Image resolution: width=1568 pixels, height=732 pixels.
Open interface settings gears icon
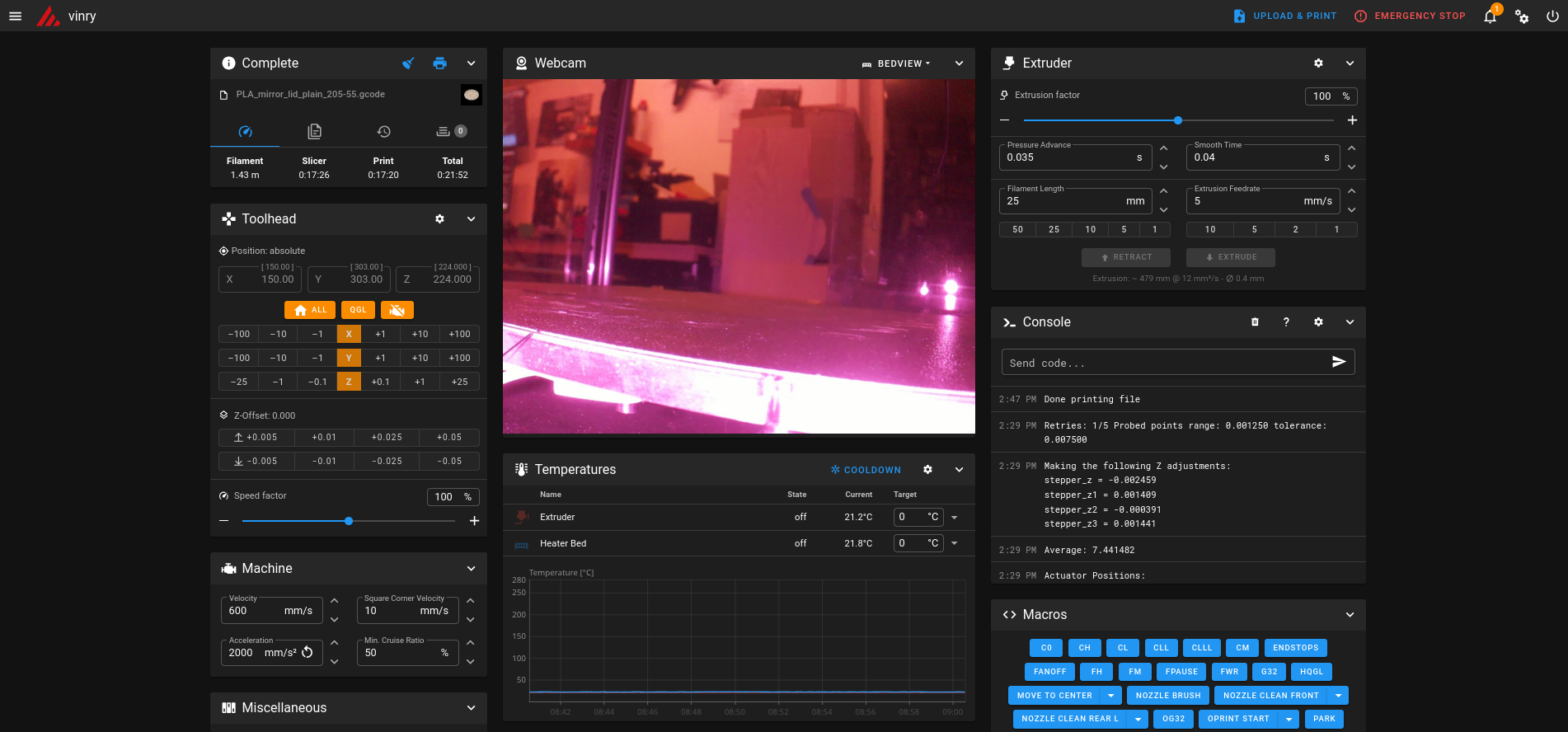(x=1522, y=16)
